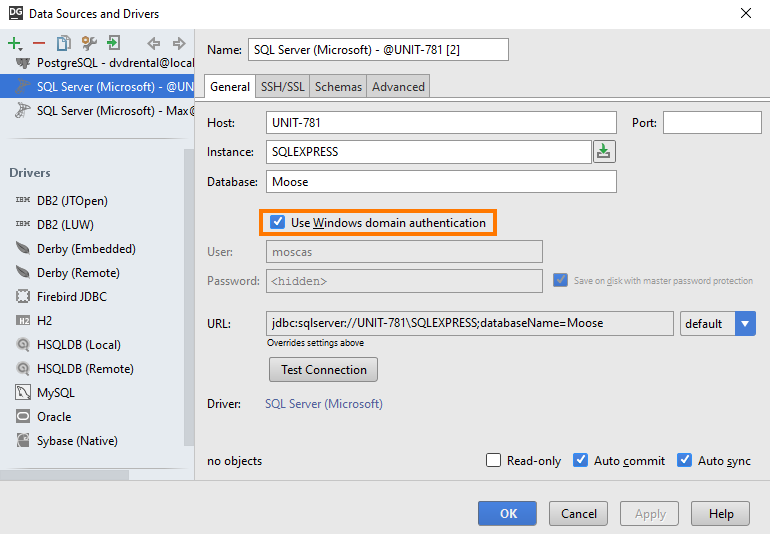Viewport: 770px width, 534px height.
Task: Select SQL Server @UNIT-781 data source
Action: (97, 86)
